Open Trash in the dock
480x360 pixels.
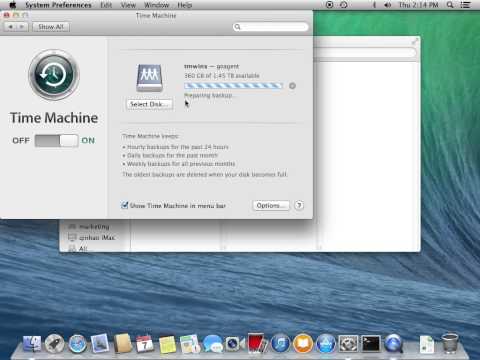450,343
